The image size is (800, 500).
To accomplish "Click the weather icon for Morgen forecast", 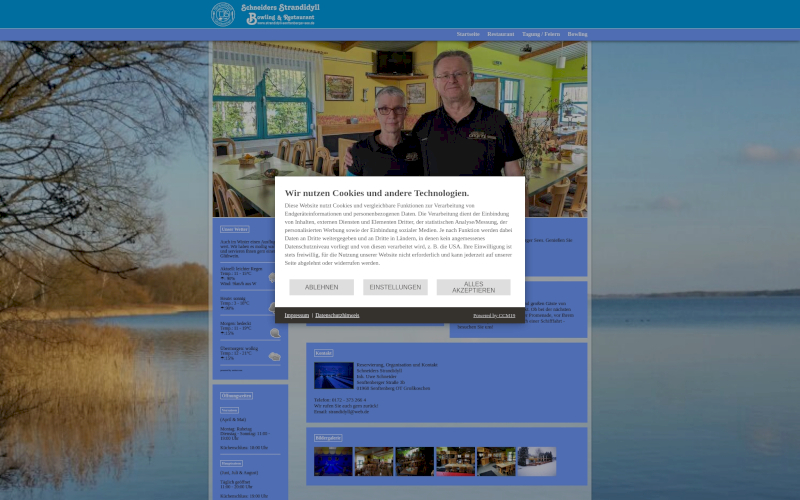I will tap(274, 333).
